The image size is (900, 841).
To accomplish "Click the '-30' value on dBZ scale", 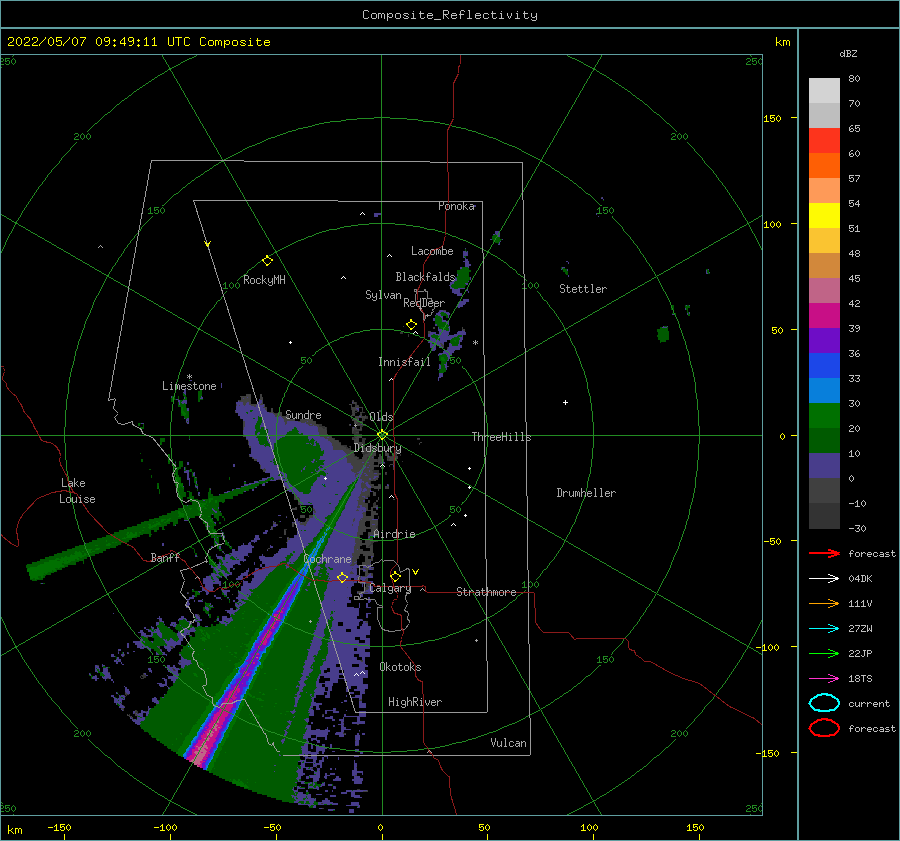I will click(x=857, y=529).
